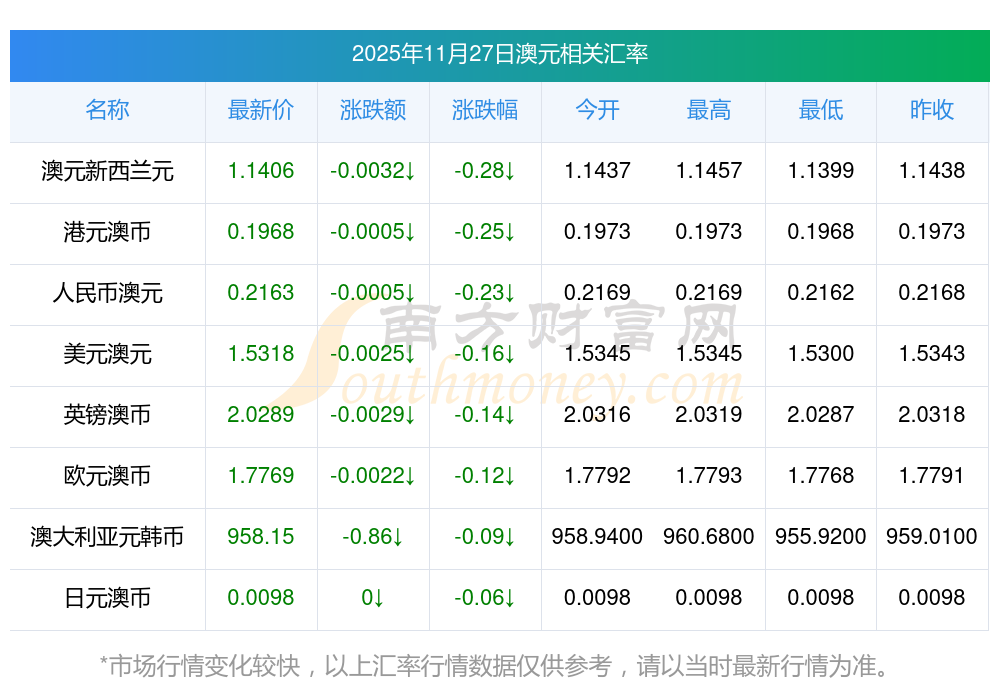Click the latest price value 958.15

tap(261, 537)
